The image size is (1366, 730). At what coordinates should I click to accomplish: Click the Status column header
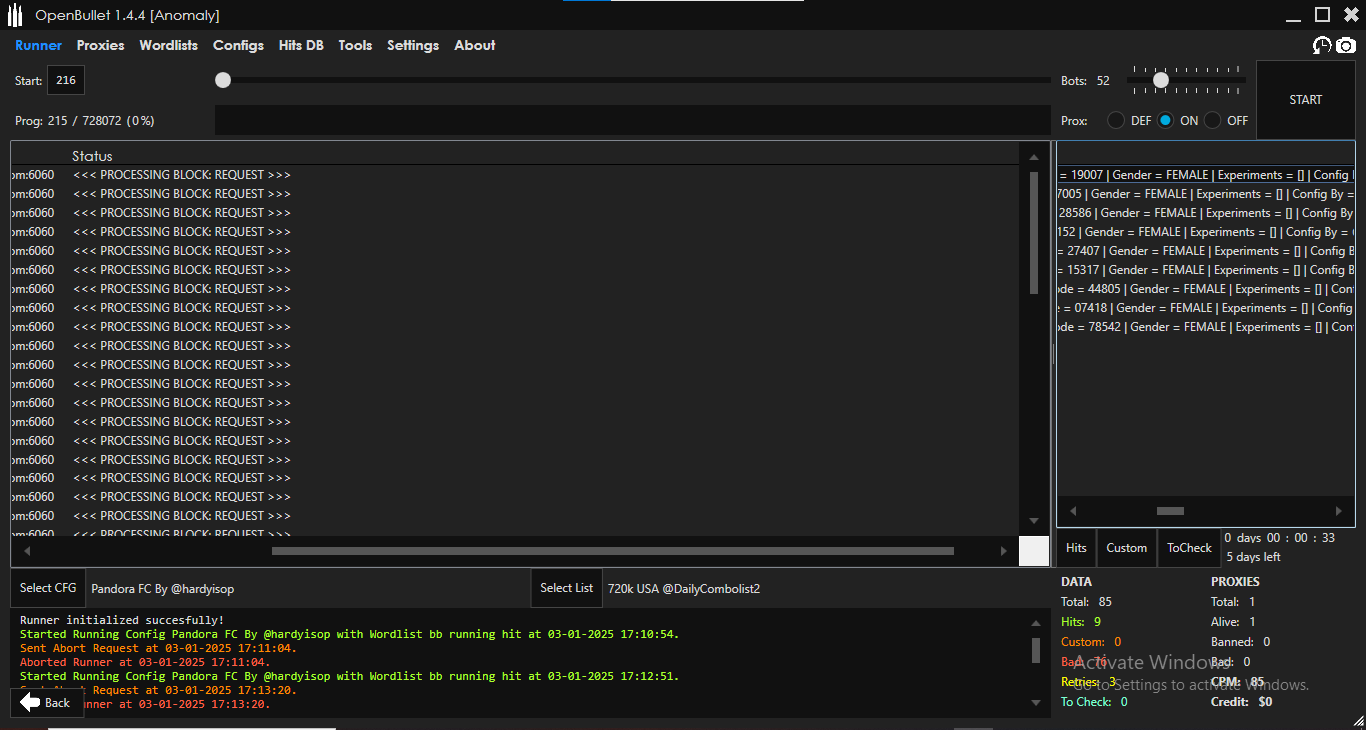[92, 156]
